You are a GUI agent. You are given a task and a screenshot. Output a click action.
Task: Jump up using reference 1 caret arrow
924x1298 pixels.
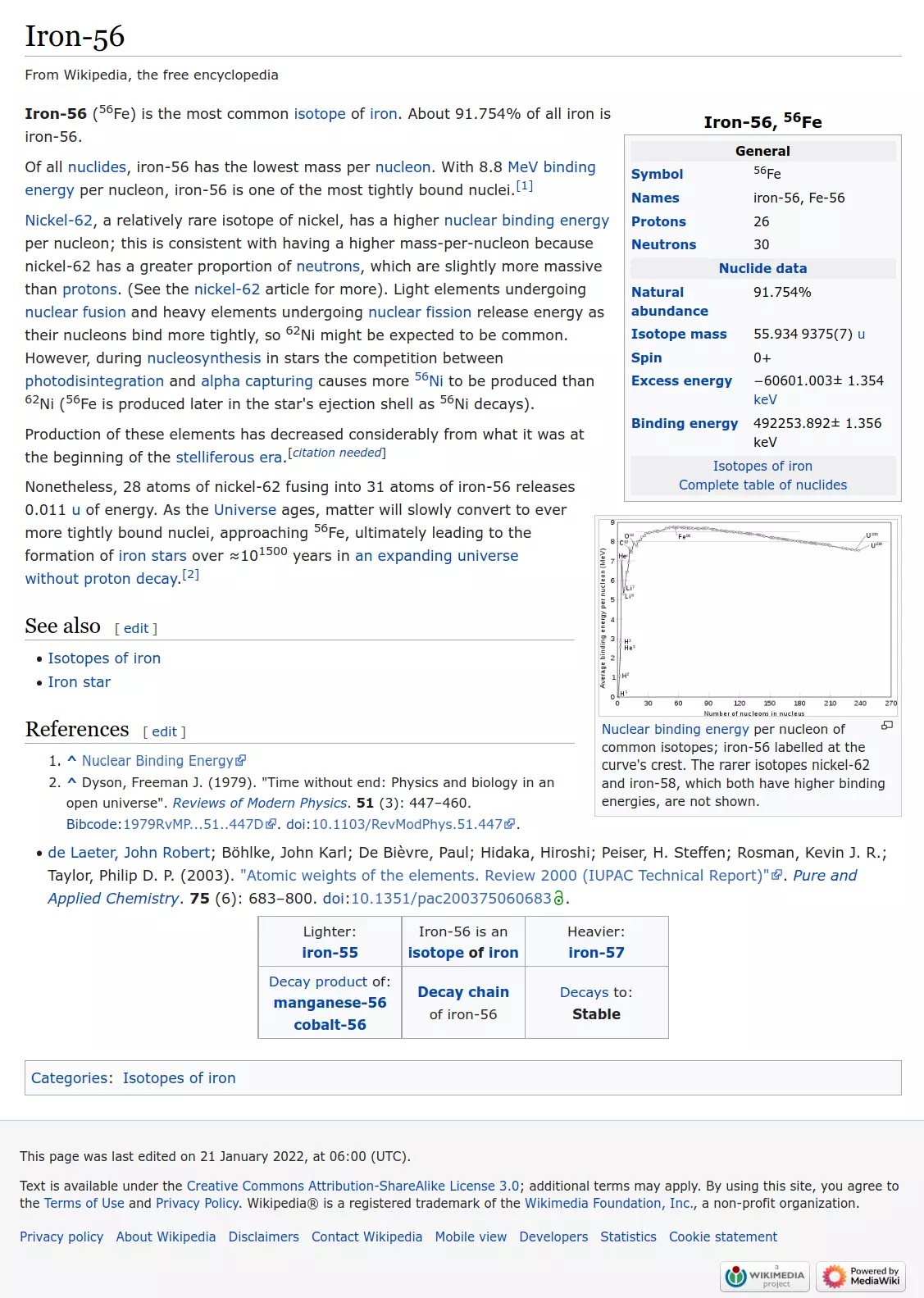pos(71,760)
